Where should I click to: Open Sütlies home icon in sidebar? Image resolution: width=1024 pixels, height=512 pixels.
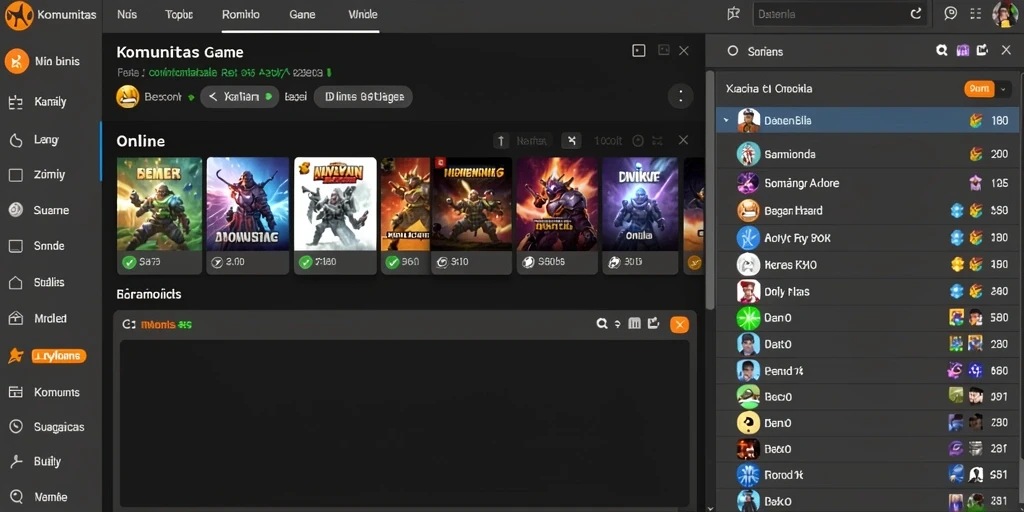click(x=16, y=282)
